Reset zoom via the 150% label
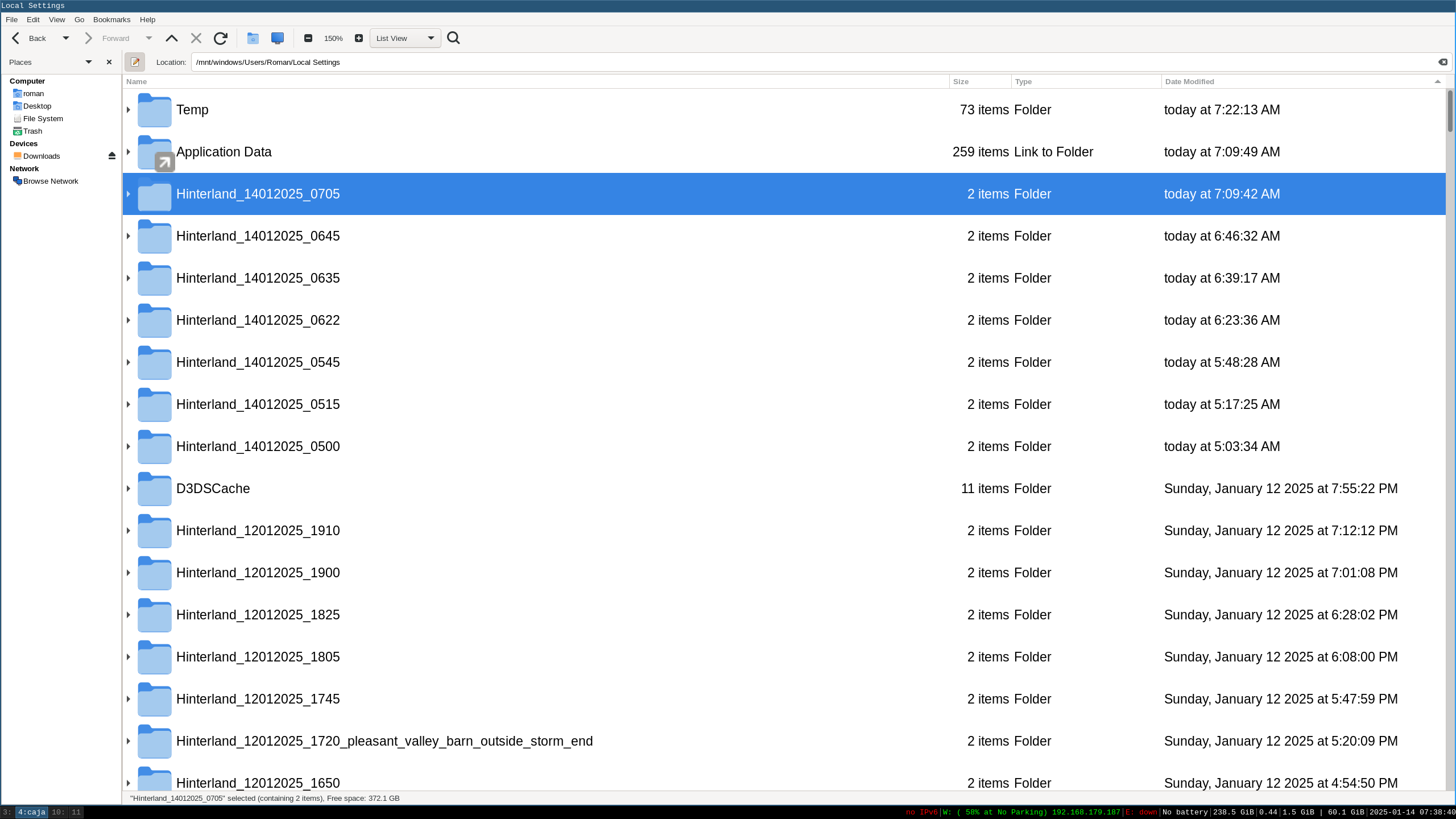 click(x=333, y=38)
